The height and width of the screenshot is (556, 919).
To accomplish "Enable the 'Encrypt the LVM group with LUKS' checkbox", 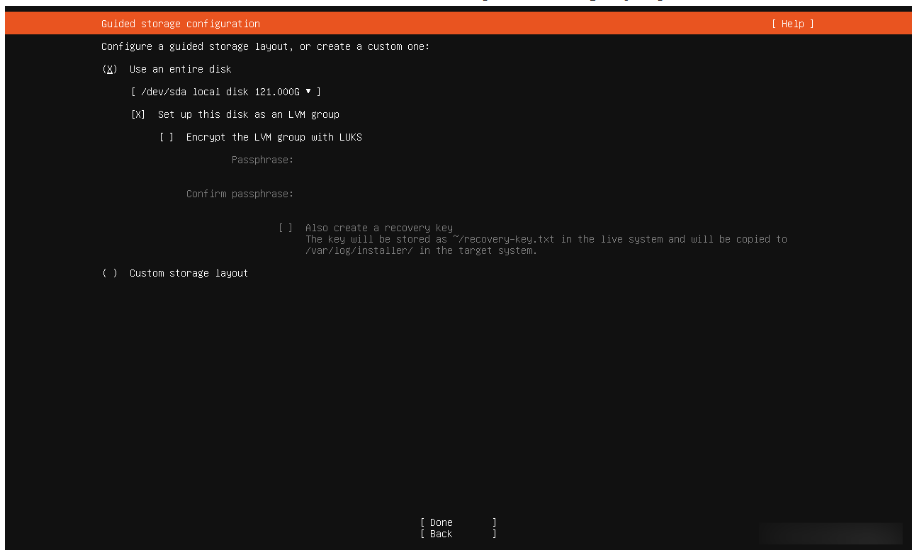I will 167,137.
